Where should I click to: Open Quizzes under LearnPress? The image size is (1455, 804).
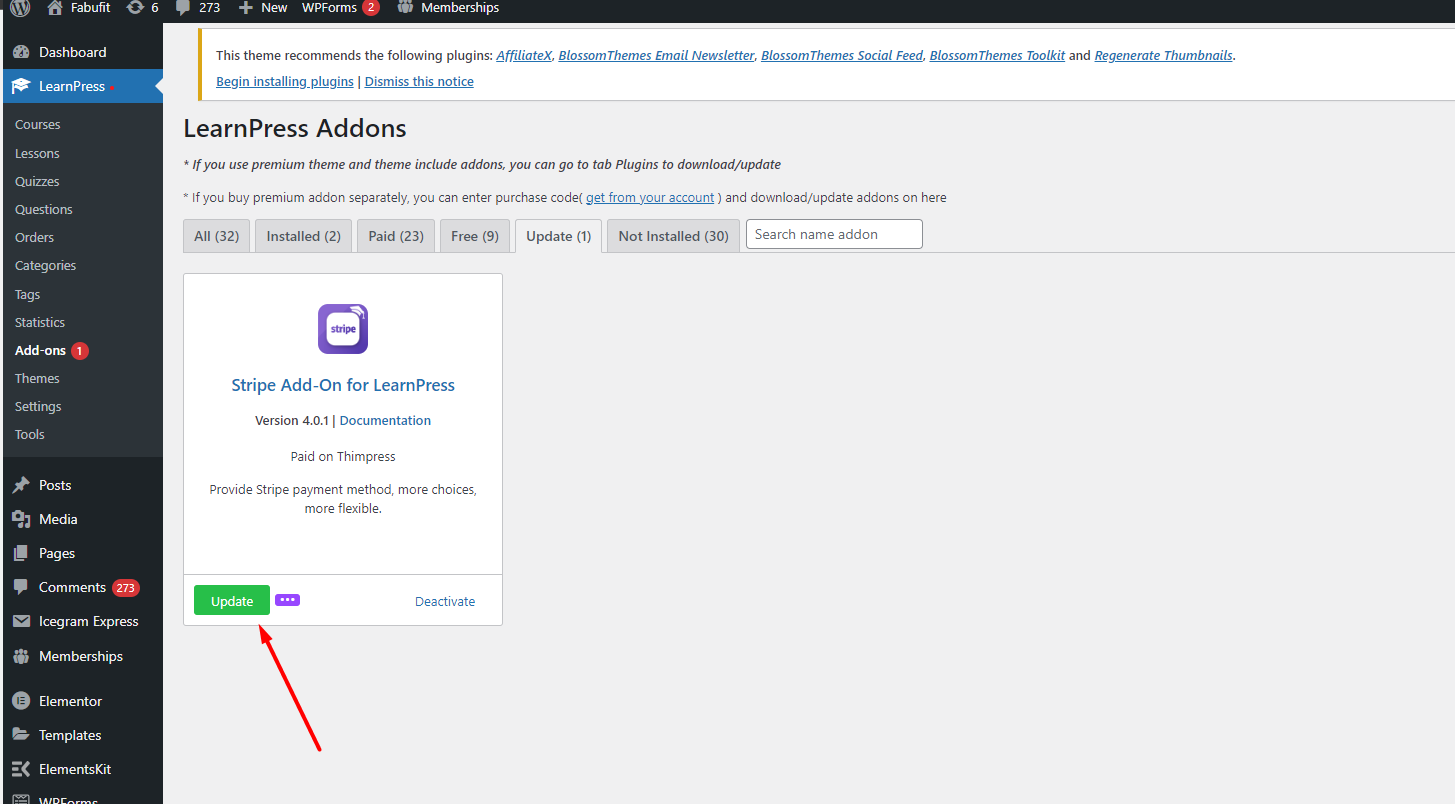click(x=37, y=181)
